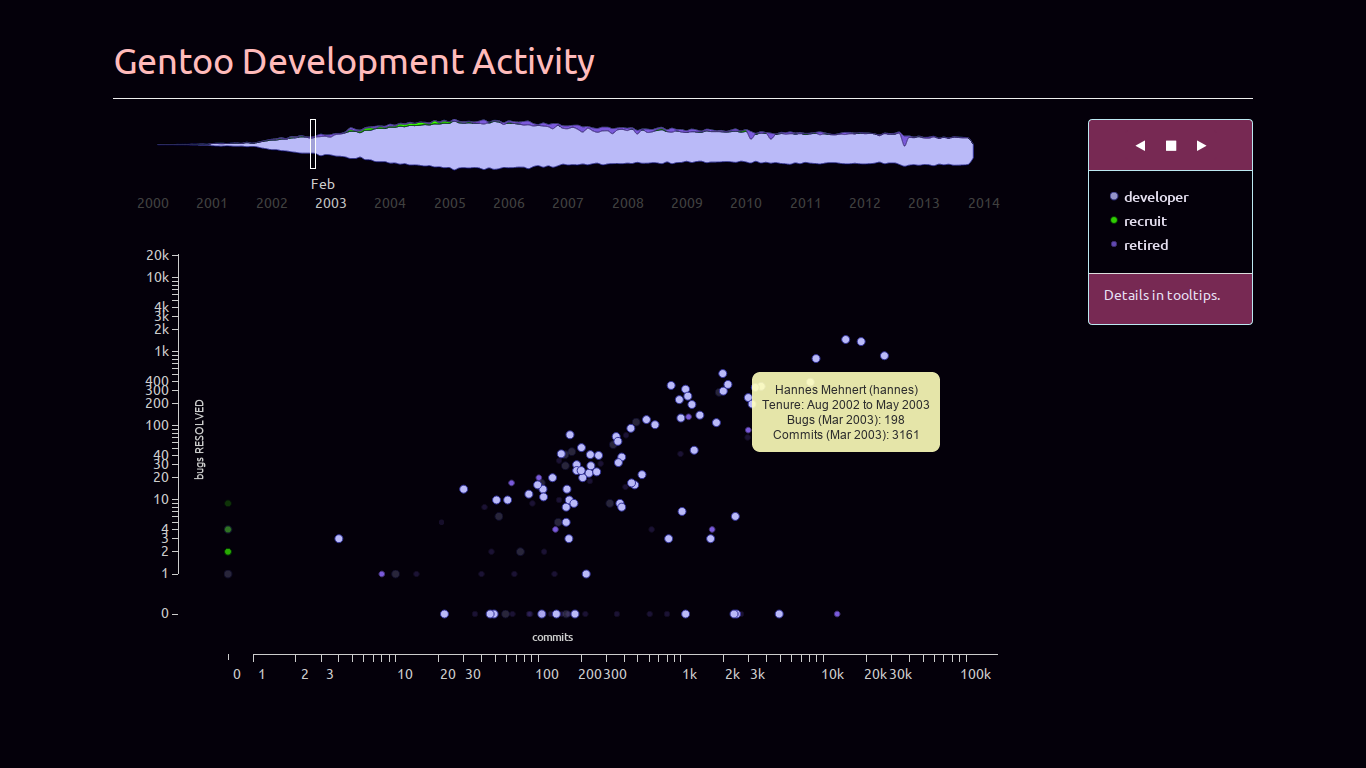Click the step backward arrow button
The image size is (1366, 768).
(x=1140, y=146)
